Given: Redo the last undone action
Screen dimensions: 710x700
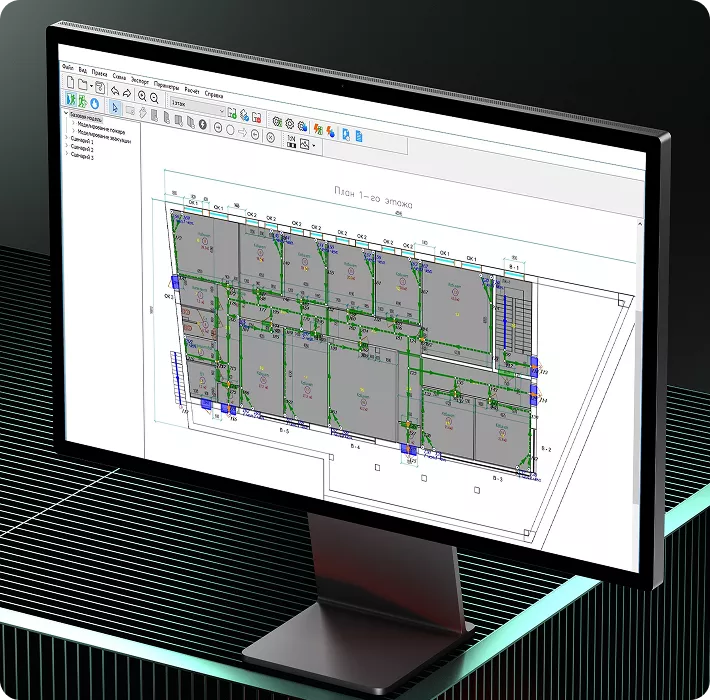Looking at the screenshot, I should click(x=127, y=93).
